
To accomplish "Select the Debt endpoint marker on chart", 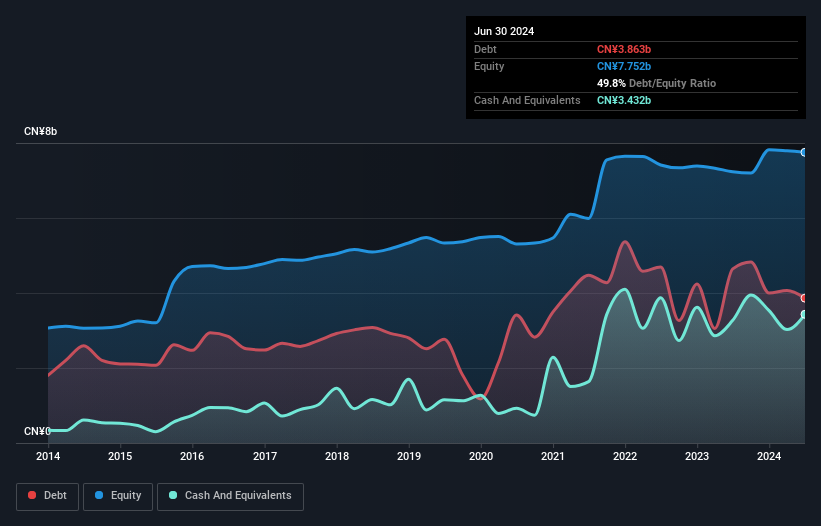I will [x=804, y=298].
